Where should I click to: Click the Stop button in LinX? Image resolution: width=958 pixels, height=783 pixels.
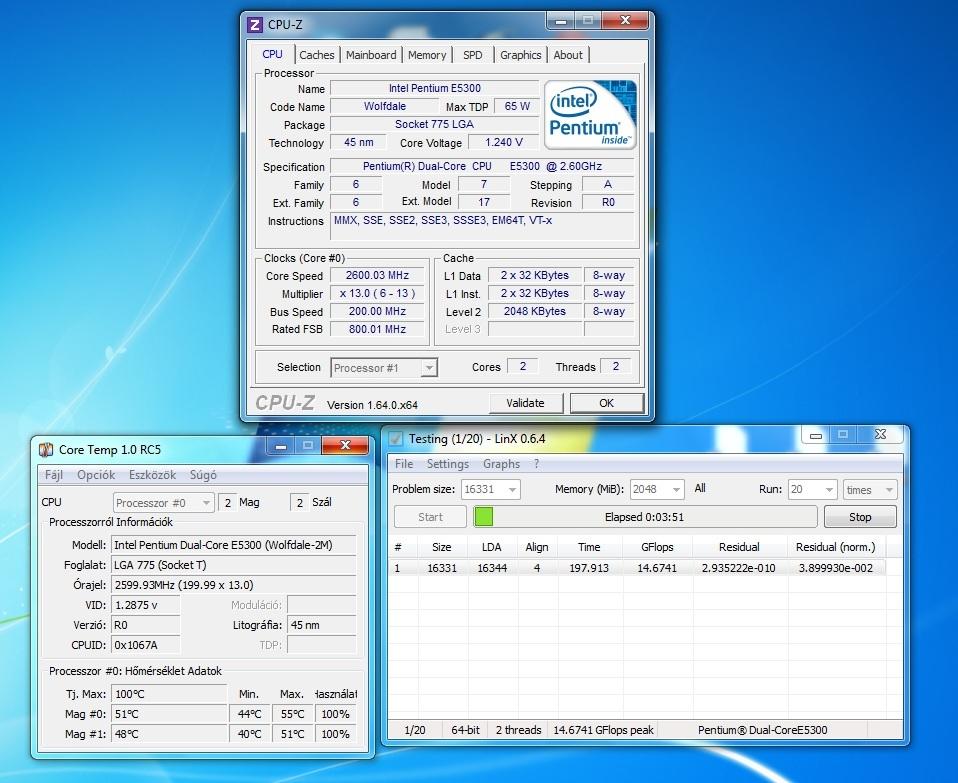click(x=860, y=517)
